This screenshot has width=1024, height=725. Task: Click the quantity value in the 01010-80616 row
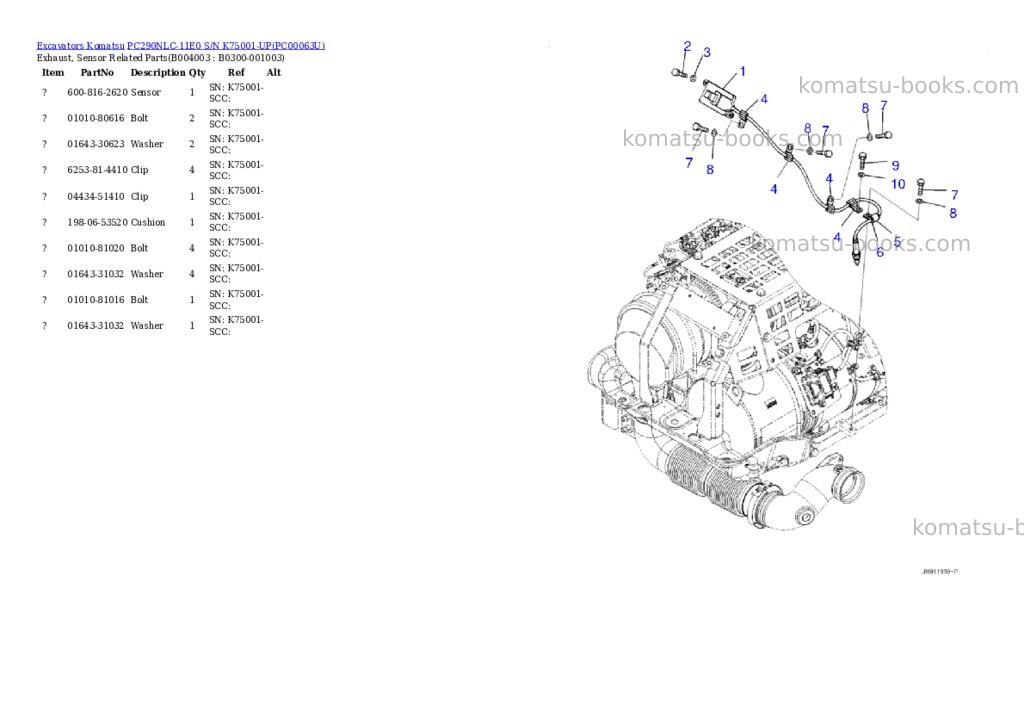click(x=192, y=118)
